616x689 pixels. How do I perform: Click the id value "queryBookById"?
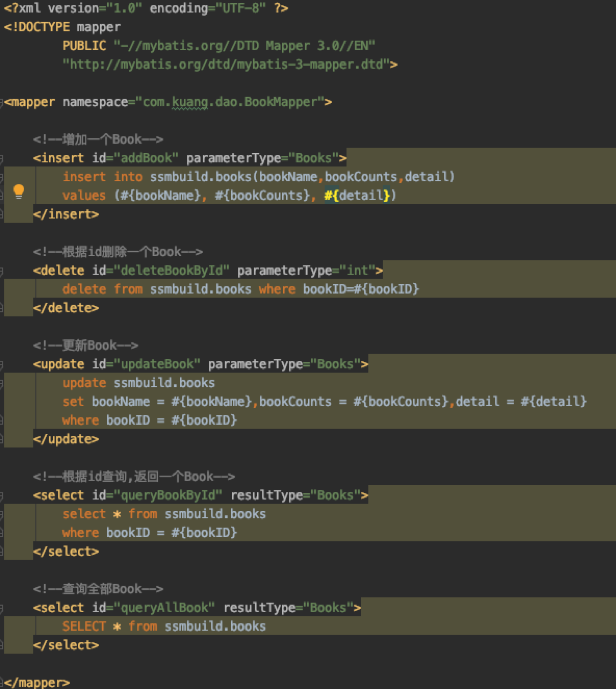168,496
